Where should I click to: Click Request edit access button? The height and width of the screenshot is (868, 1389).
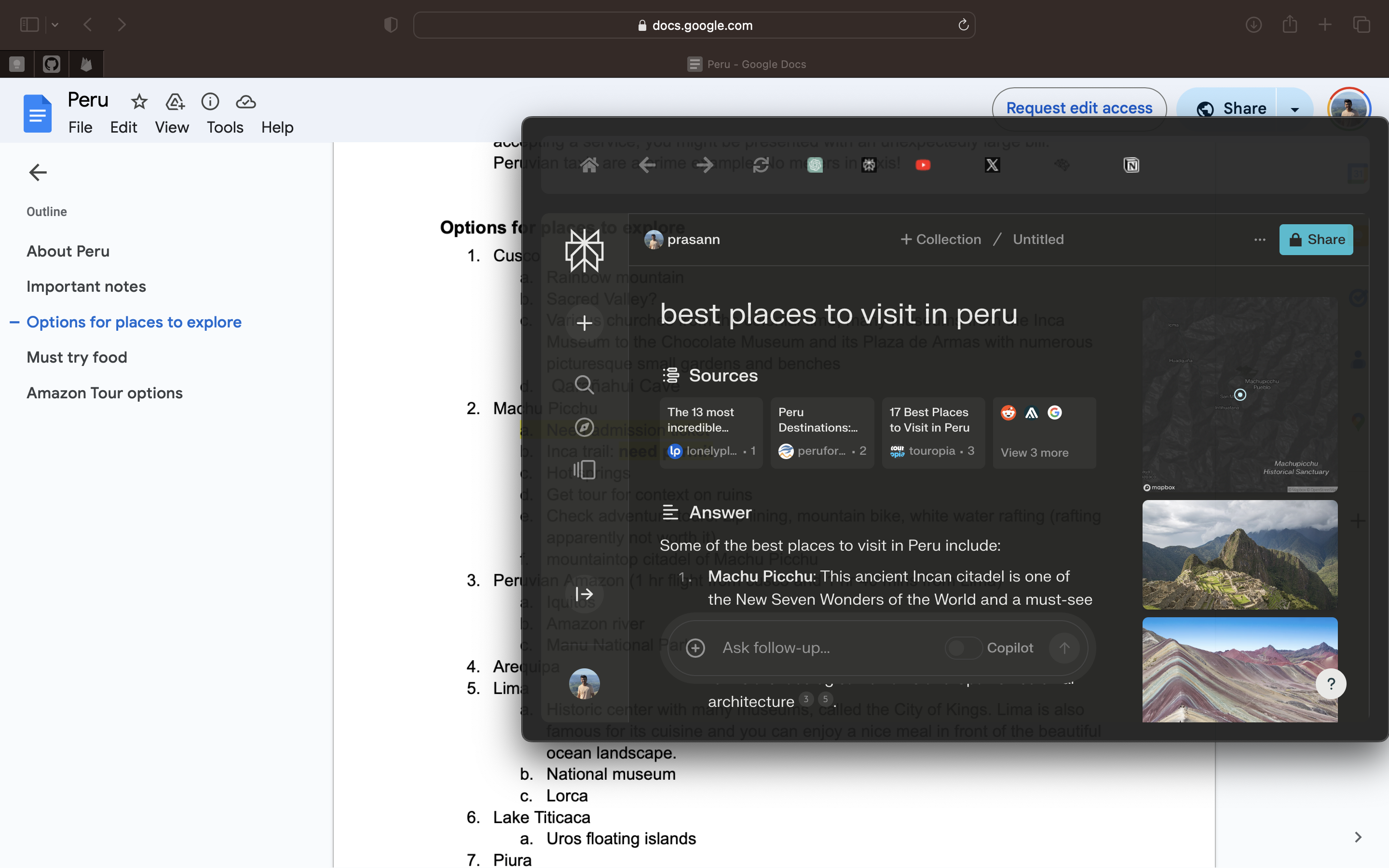click(1078, 108)
